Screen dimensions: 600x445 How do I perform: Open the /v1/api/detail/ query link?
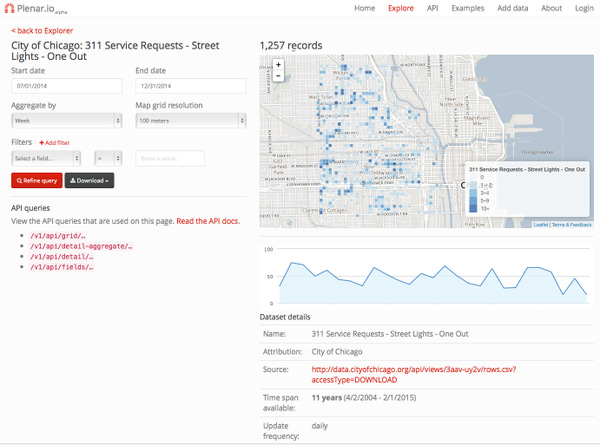(62, 256)
